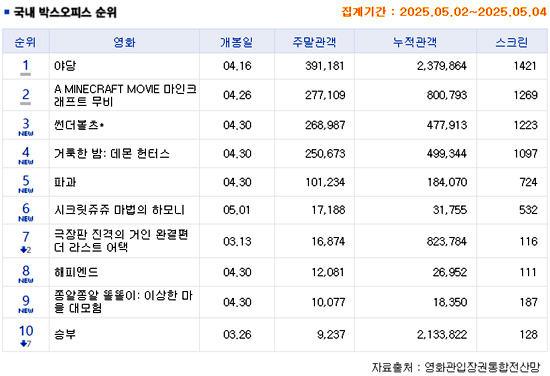This screenshot has height=376, width=550.
Task: Click rank number 10
Action: (26, 331)
